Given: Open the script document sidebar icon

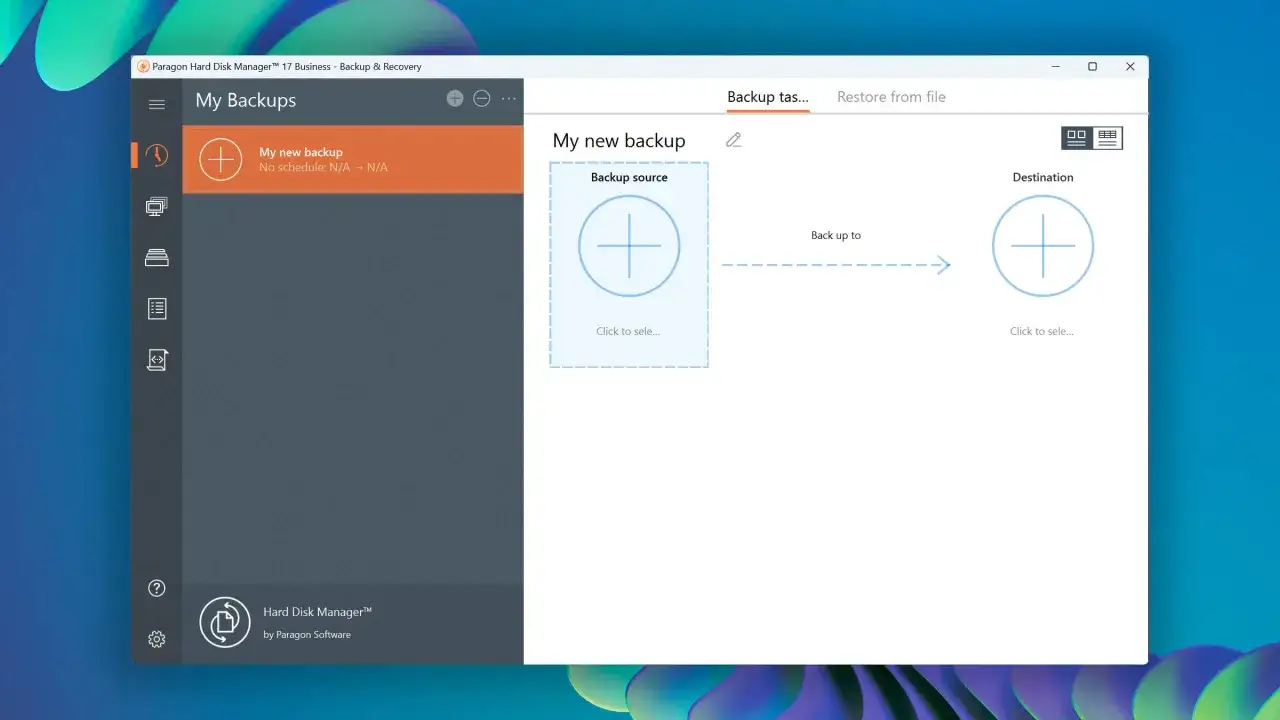Looking at the screenshot, I should [x=156, y=360].
